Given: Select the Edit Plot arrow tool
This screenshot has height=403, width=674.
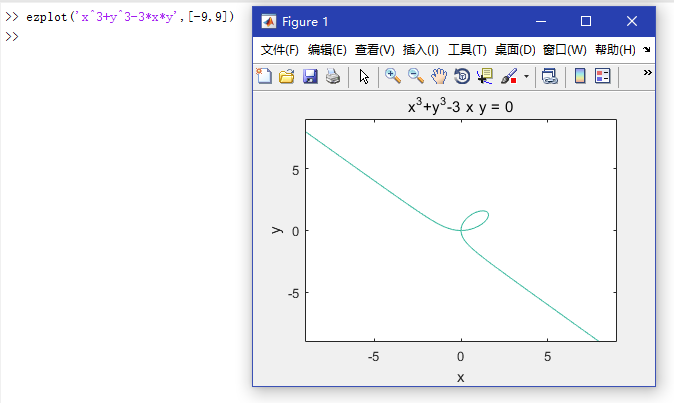Looking at the screenshot, I should click(364, 77).
